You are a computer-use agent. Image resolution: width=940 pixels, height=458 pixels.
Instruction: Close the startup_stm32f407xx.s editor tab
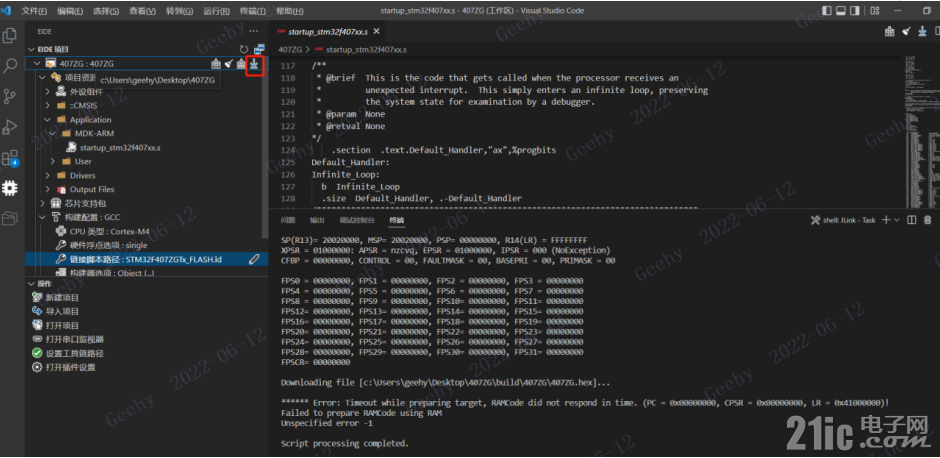375,31
